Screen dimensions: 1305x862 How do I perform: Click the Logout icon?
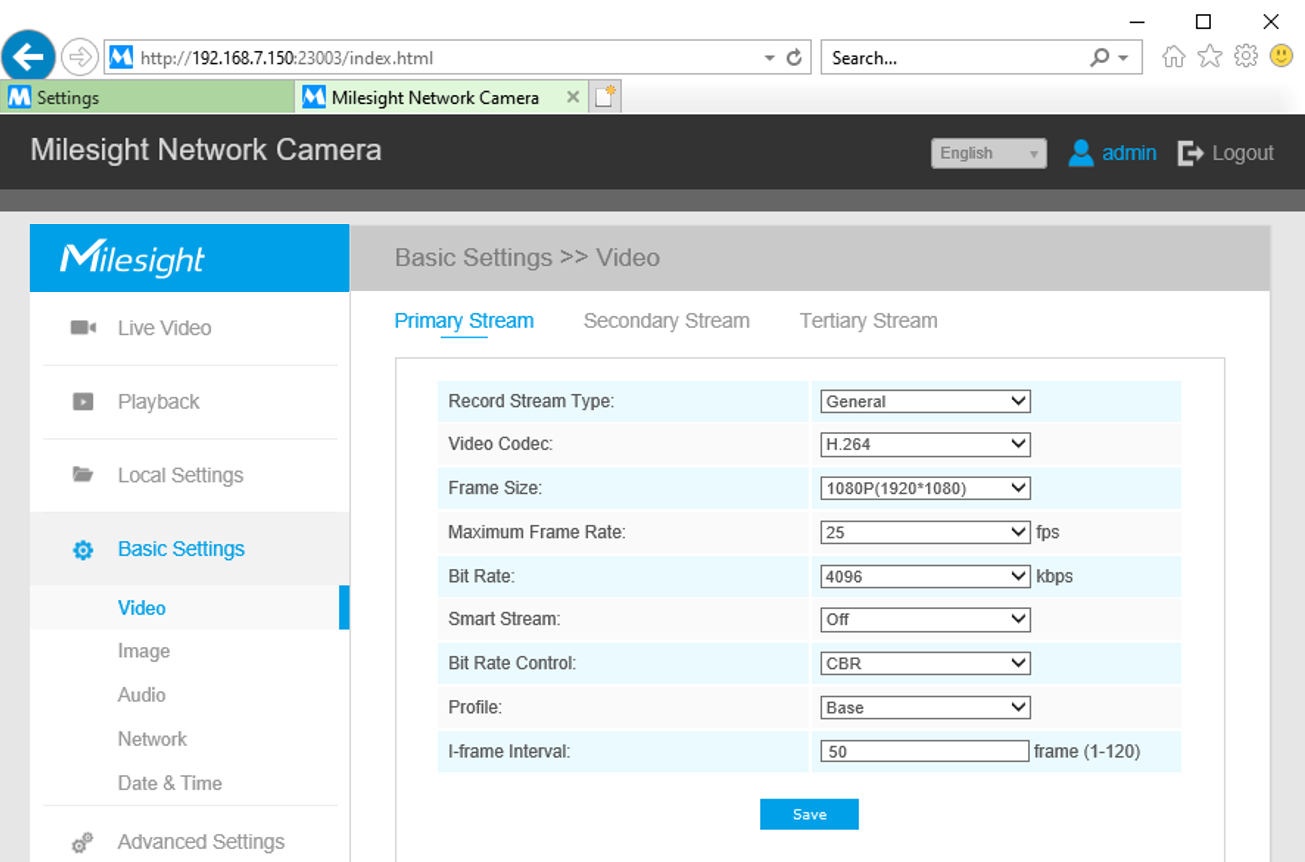[x=1190, y=153]
